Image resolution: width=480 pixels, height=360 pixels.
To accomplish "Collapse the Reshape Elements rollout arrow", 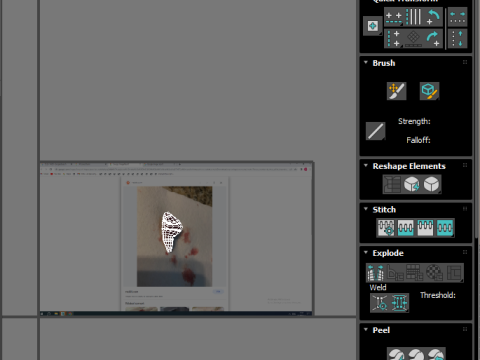I will coord(366,165).
